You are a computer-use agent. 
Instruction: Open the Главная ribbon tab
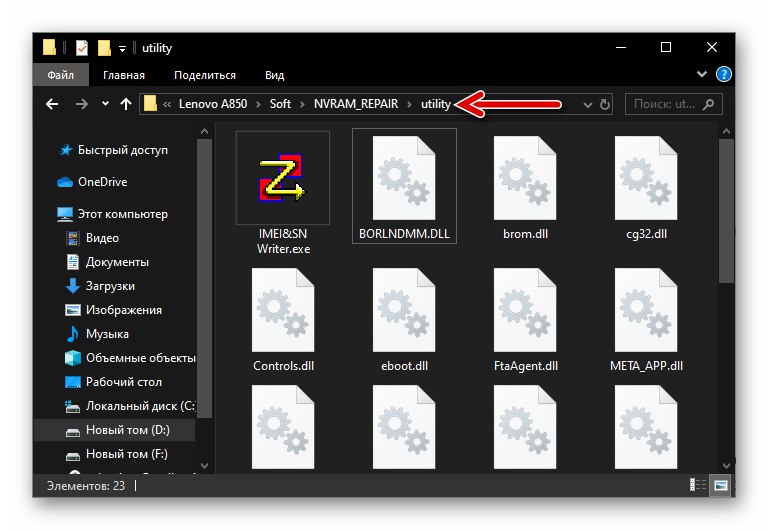point(124,75)
